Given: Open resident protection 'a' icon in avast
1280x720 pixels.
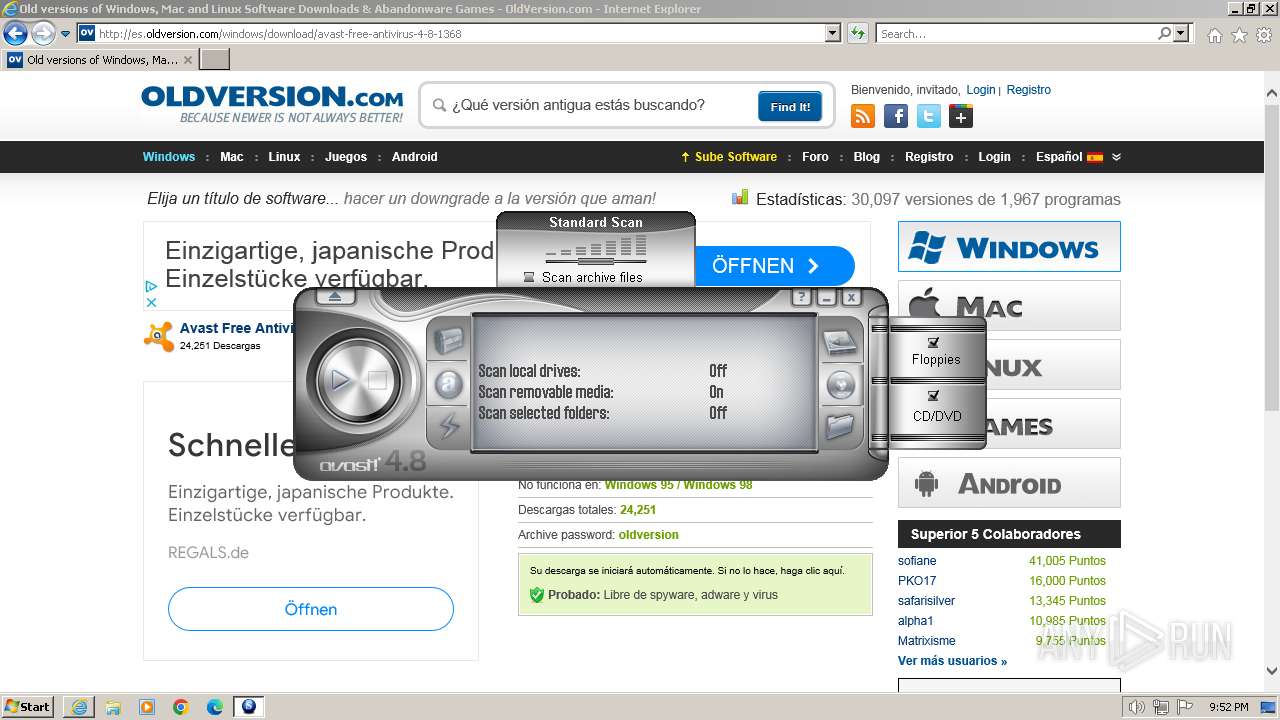Looking at the screenshot, I should [449, 384].
